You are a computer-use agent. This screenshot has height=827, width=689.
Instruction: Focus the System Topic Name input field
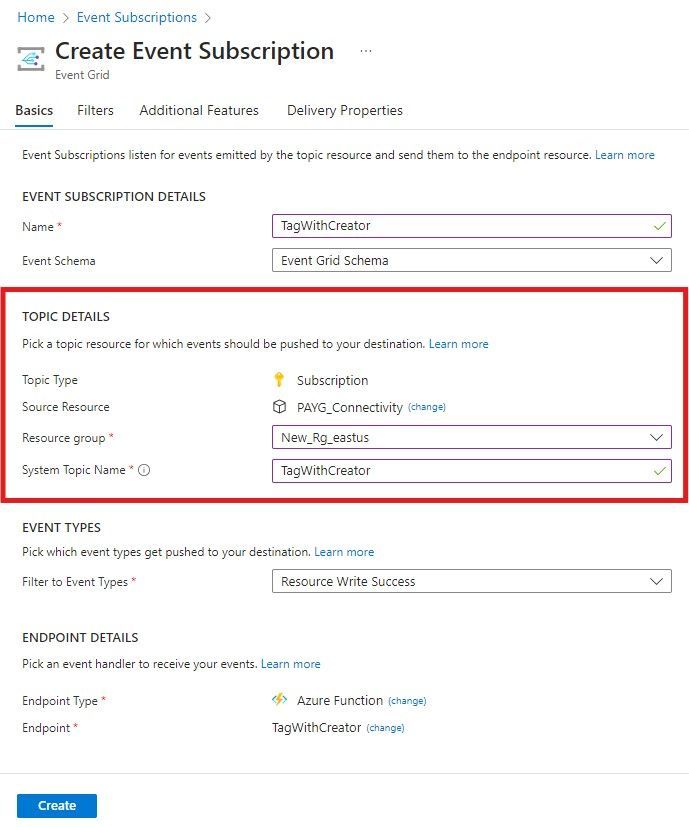click(x=472, y=470)
